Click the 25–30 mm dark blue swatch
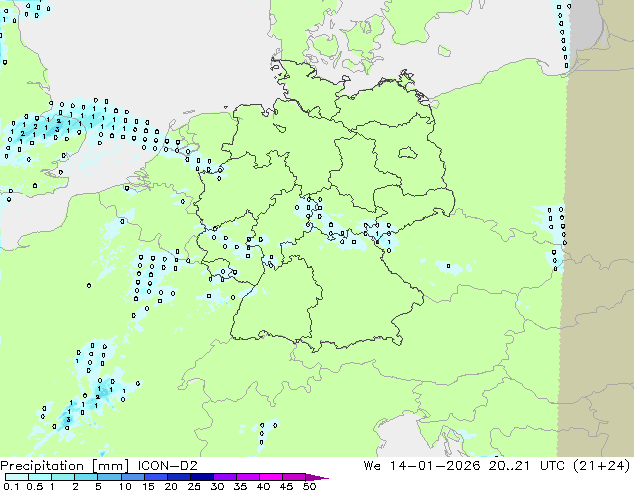 [x=201, y=477]
